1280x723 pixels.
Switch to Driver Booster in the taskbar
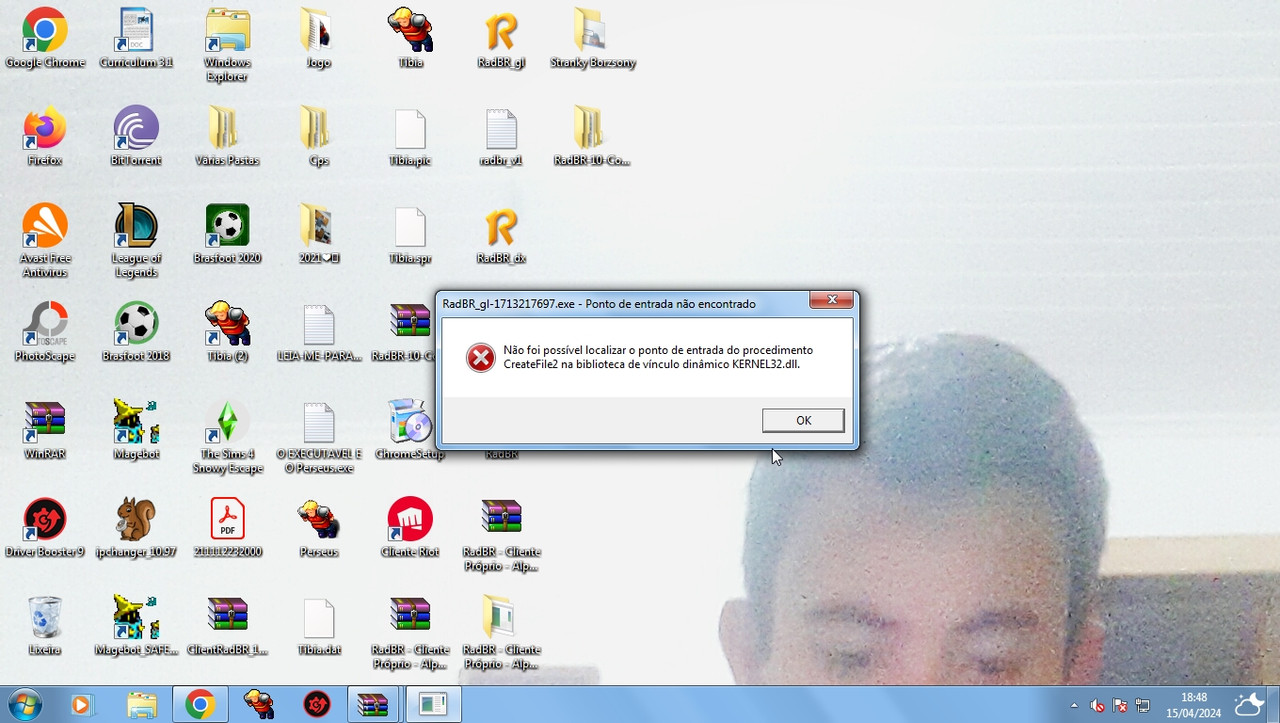pyautogui.click(x=317, y=705)
